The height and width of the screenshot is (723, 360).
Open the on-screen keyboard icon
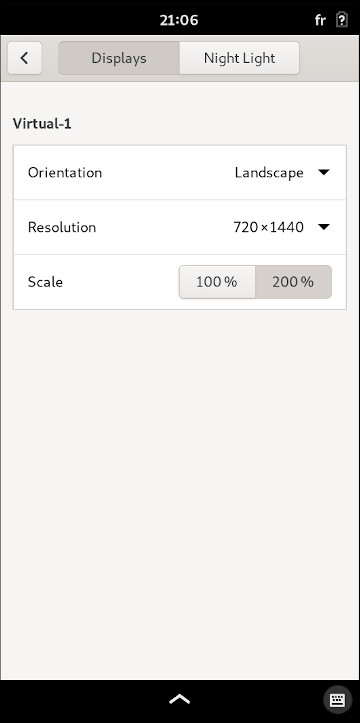coord(337,700)
